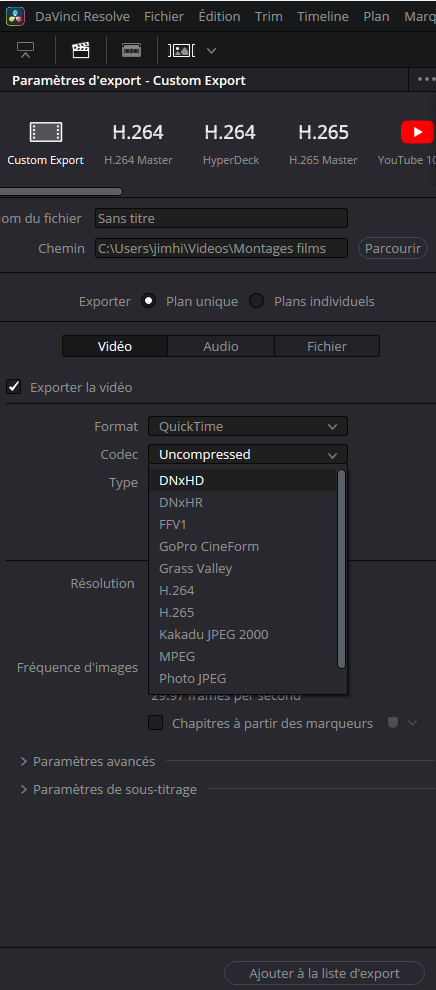Open the Trim menu
Viewport: 436px width, 990px height.
pyautogui.click(x=269, y=16)
